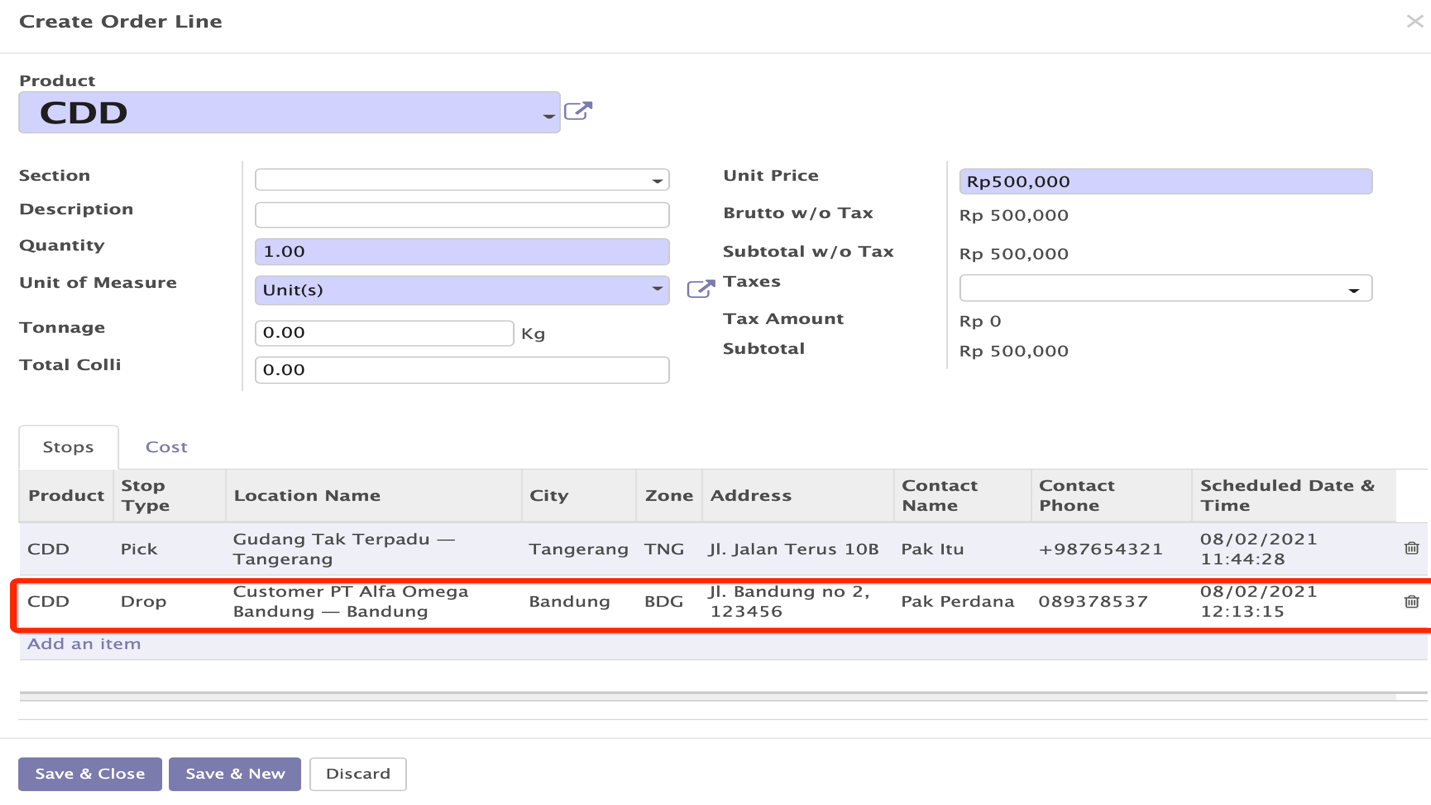Focus the Description input field
The width and height of the screenshot is (1431, 805).
(462, 215)
